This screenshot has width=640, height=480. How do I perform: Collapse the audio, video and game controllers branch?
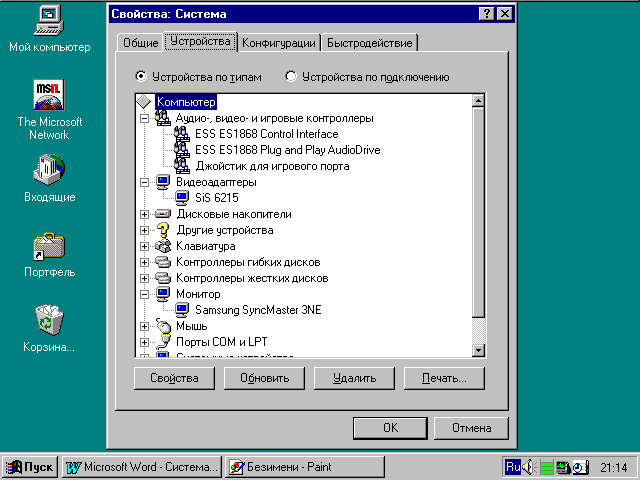(x=144, y=118)
